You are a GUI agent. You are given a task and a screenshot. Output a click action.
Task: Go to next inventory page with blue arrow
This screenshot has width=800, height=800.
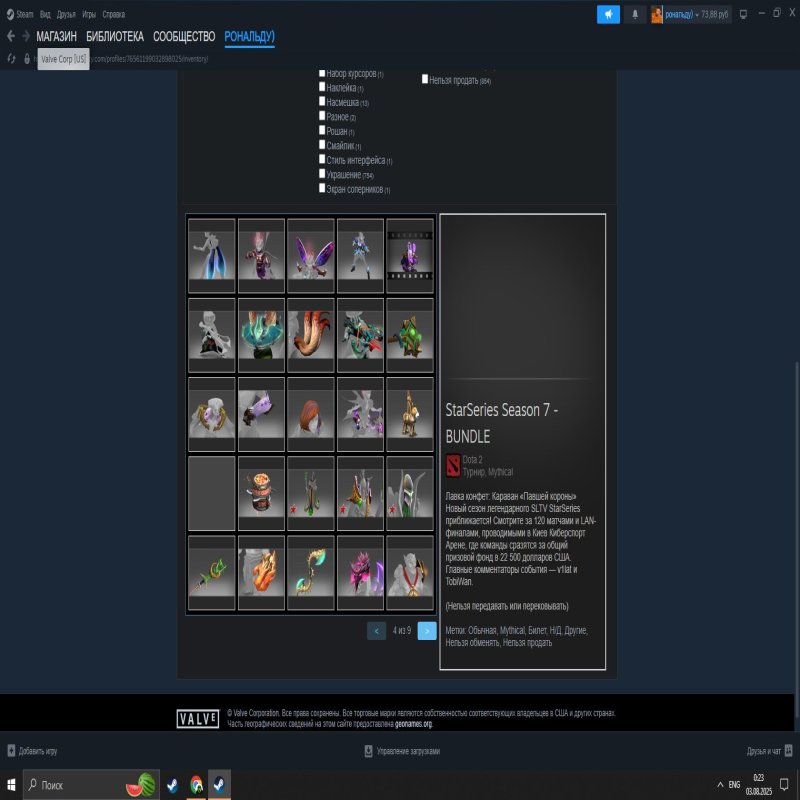point(425,631)
